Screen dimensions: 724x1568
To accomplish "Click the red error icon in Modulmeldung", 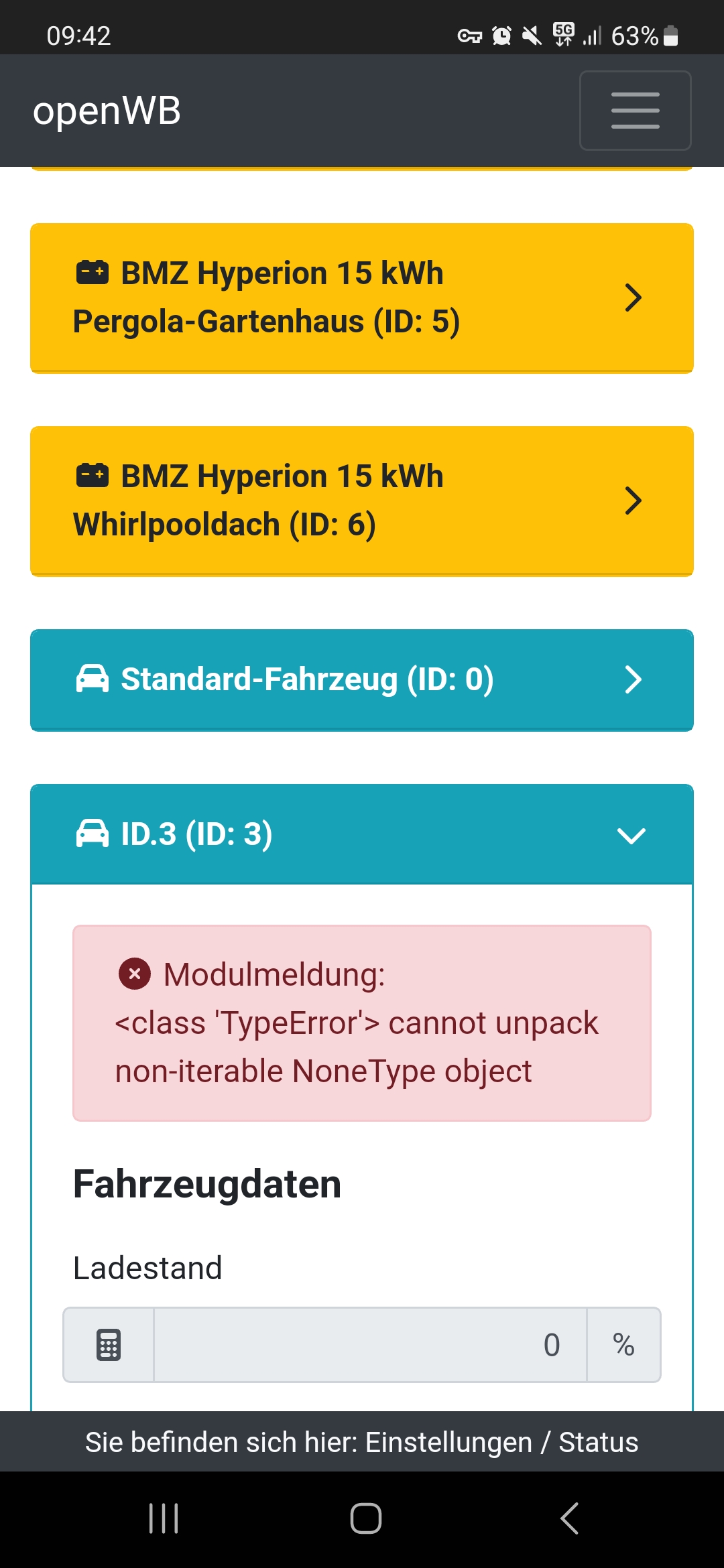I will click(x=135, y=974).
